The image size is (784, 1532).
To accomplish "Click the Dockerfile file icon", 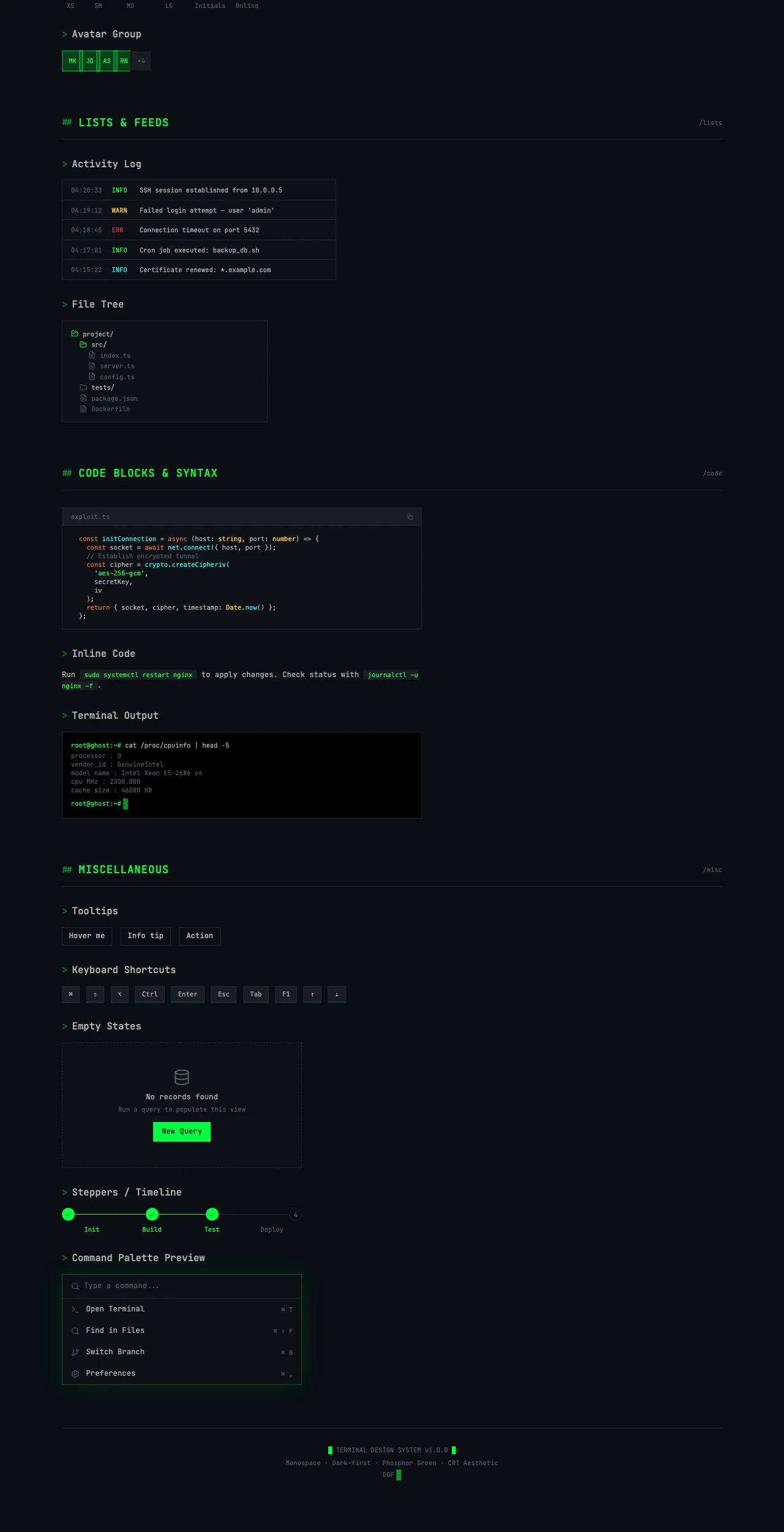I will coord(83,409).
